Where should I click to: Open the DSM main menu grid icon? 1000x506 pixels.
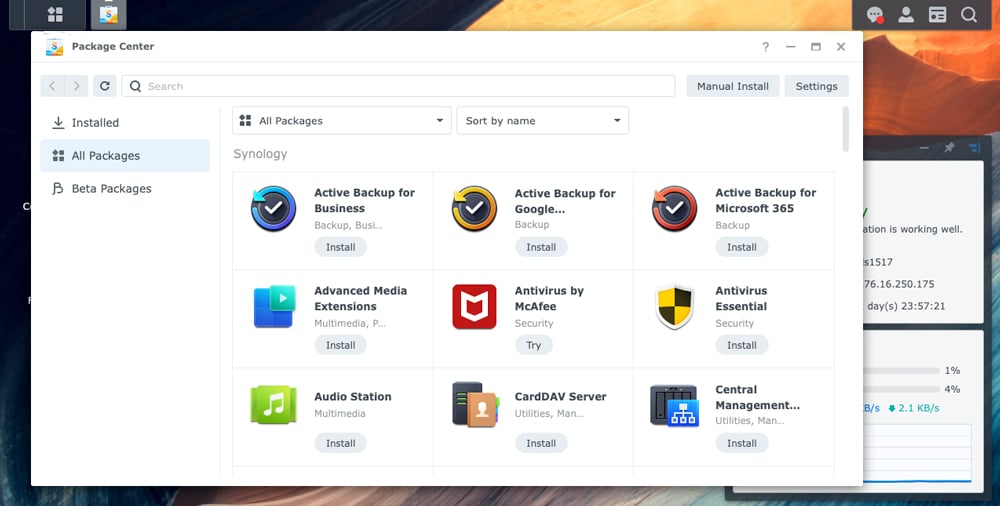pos(55,14)
